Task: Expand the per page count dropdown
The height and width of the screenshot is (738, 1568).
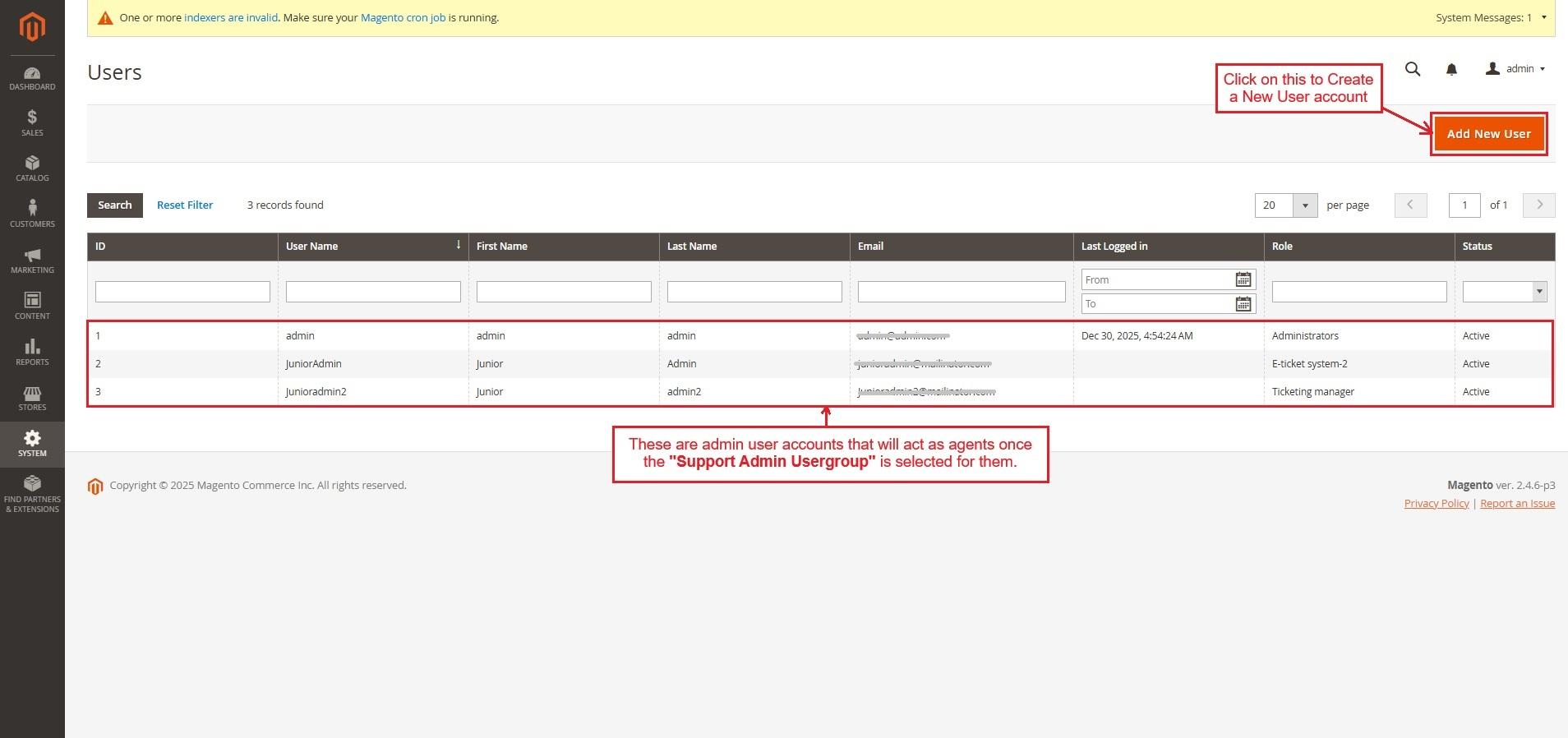Action: (1304, 205)
